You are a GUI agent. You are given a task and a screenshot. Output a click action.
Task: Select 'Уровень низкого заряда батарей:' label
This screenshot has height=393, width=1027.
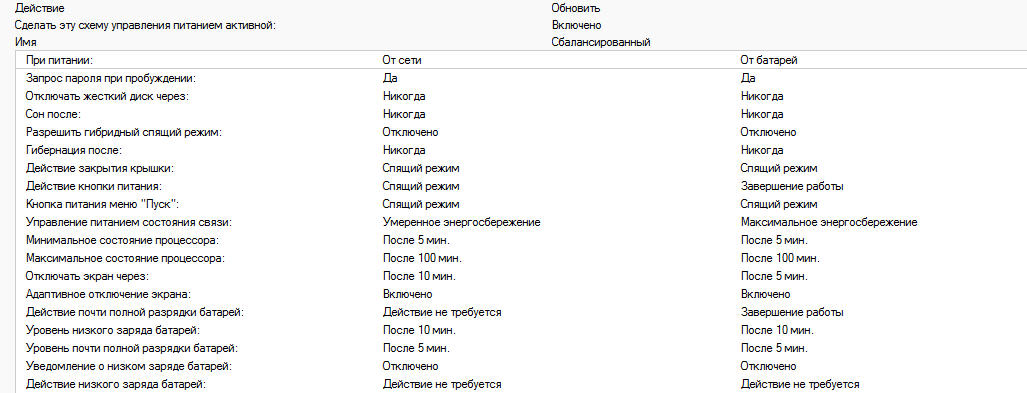click(x=113, y=330)
